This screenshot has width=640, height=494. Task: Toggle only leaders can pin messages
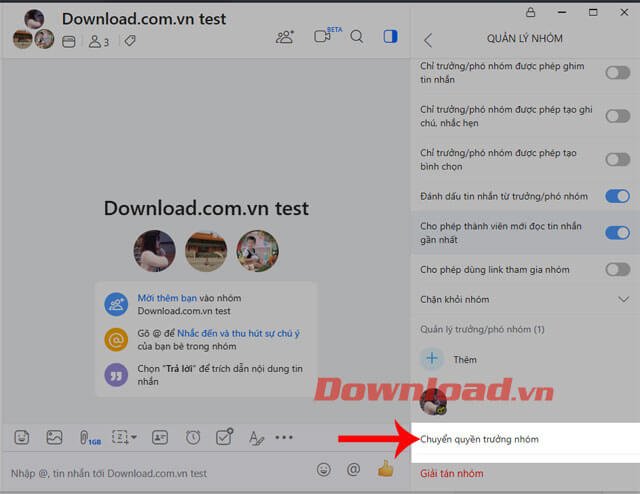(618, 73)
